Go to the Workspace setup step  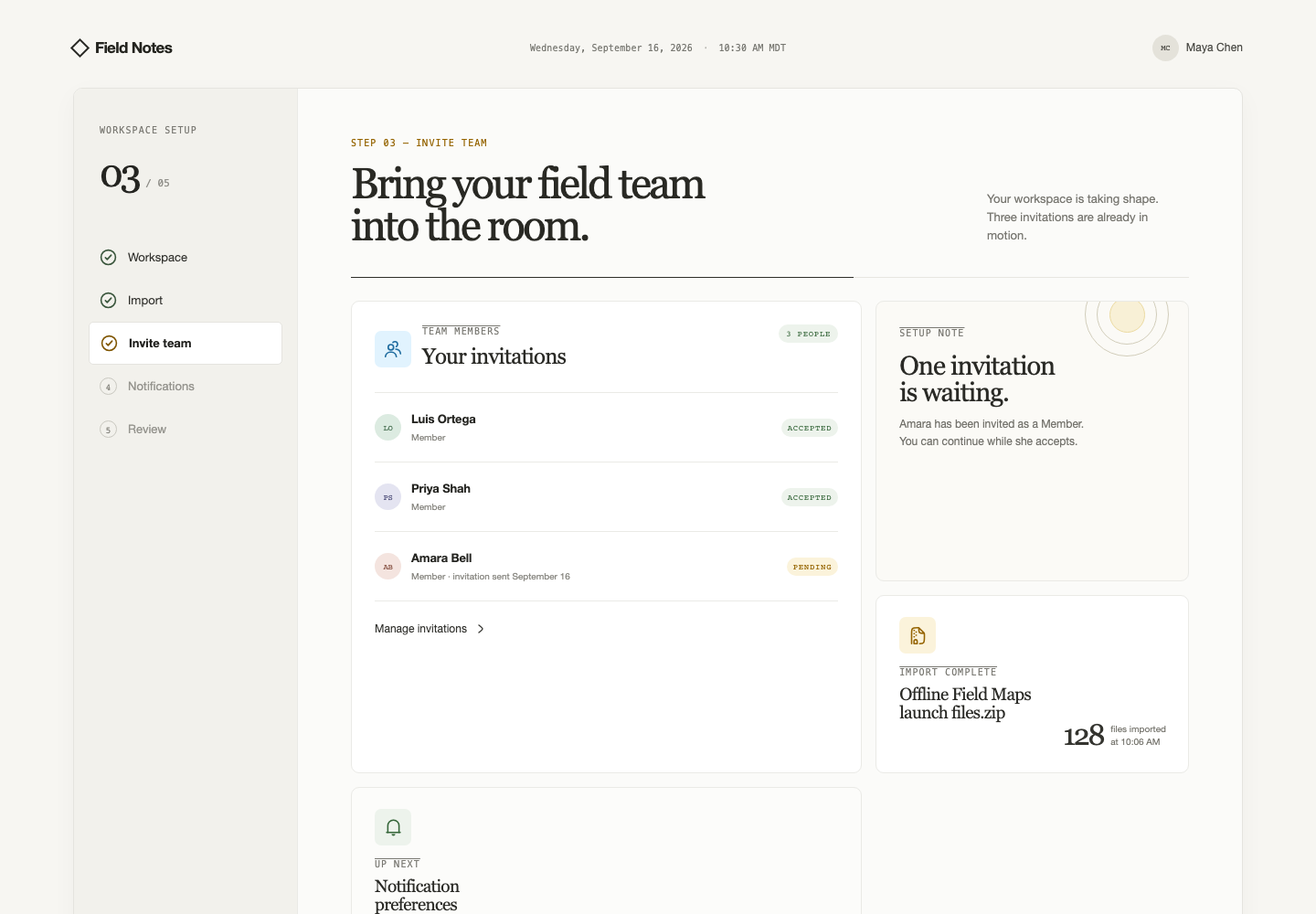pos(186,258)
